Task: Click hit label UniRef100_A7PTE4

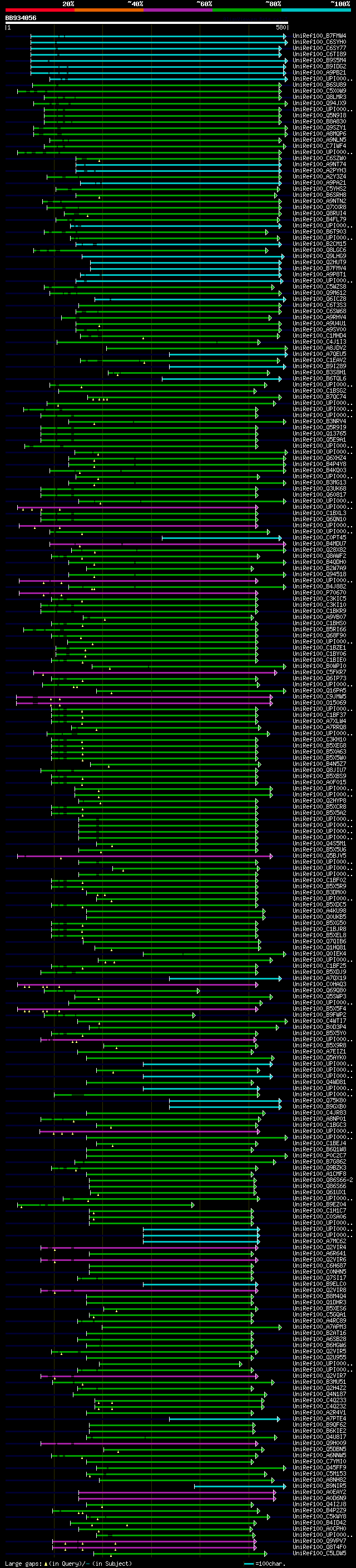Action: [x=319, y=1418]
